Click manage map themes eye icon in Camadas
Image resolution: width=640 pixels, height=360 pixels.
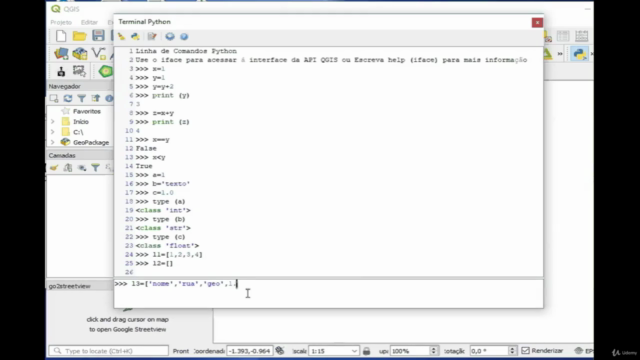(82, 168)
